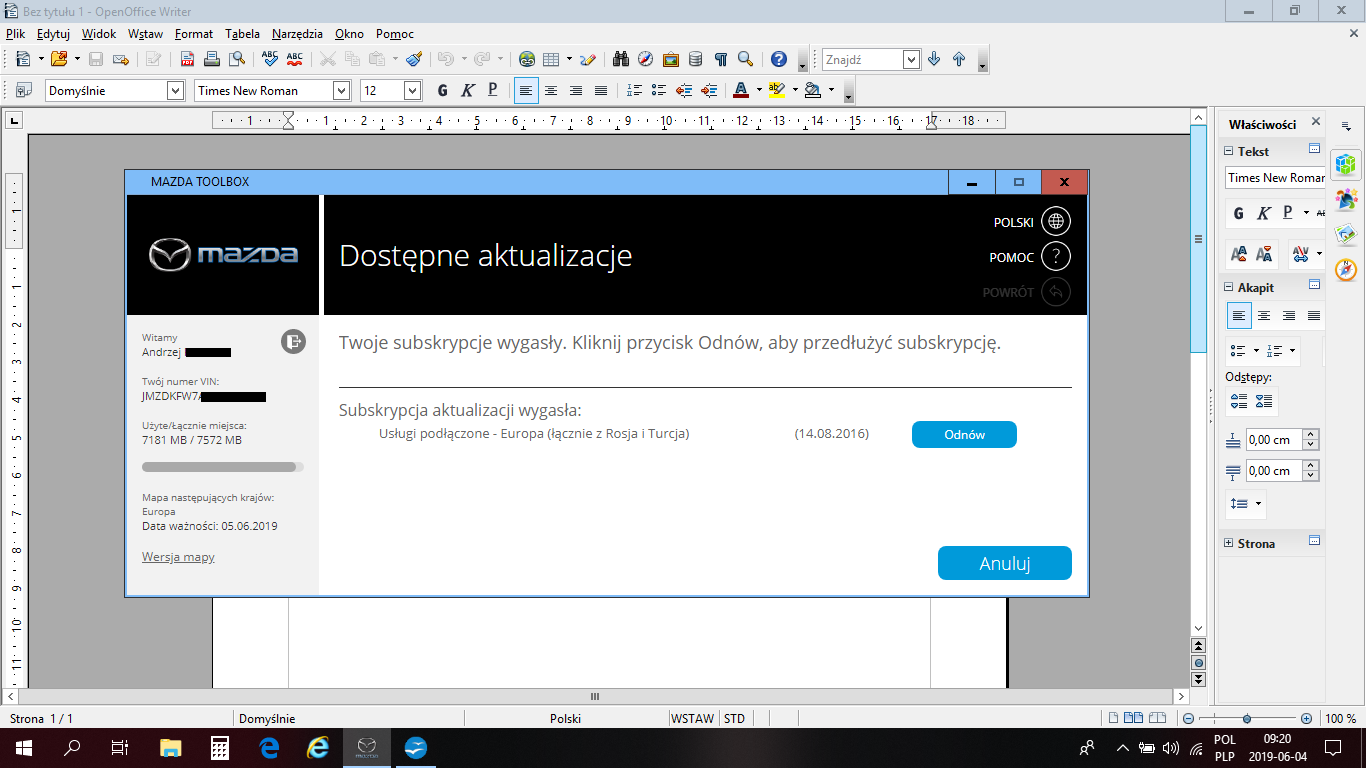The image size is (1366, 768).
Task: Open Find & Replace binoculars icon
Action: point(620,59)
